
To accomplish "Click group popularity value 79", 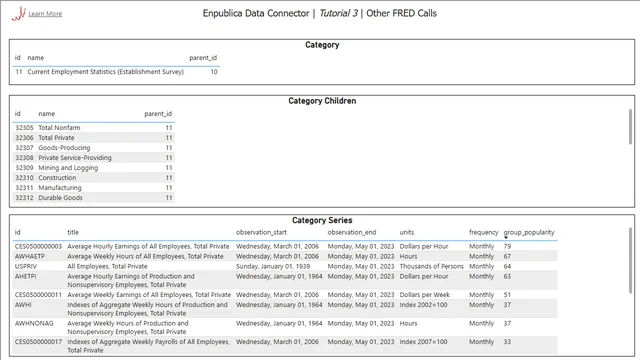I will click(507, 247).
